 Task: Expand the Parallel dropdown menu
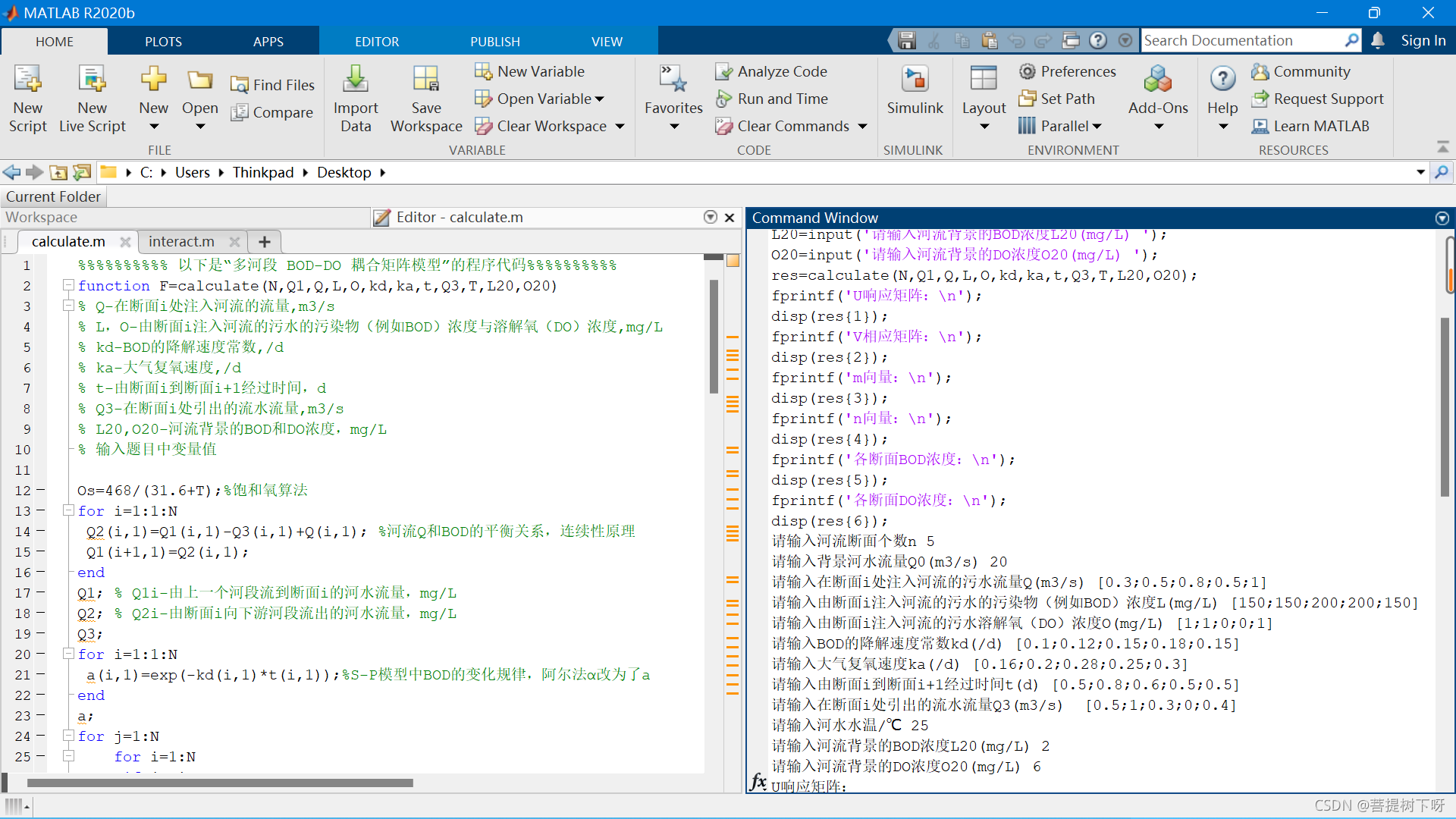click(1097, 127)
